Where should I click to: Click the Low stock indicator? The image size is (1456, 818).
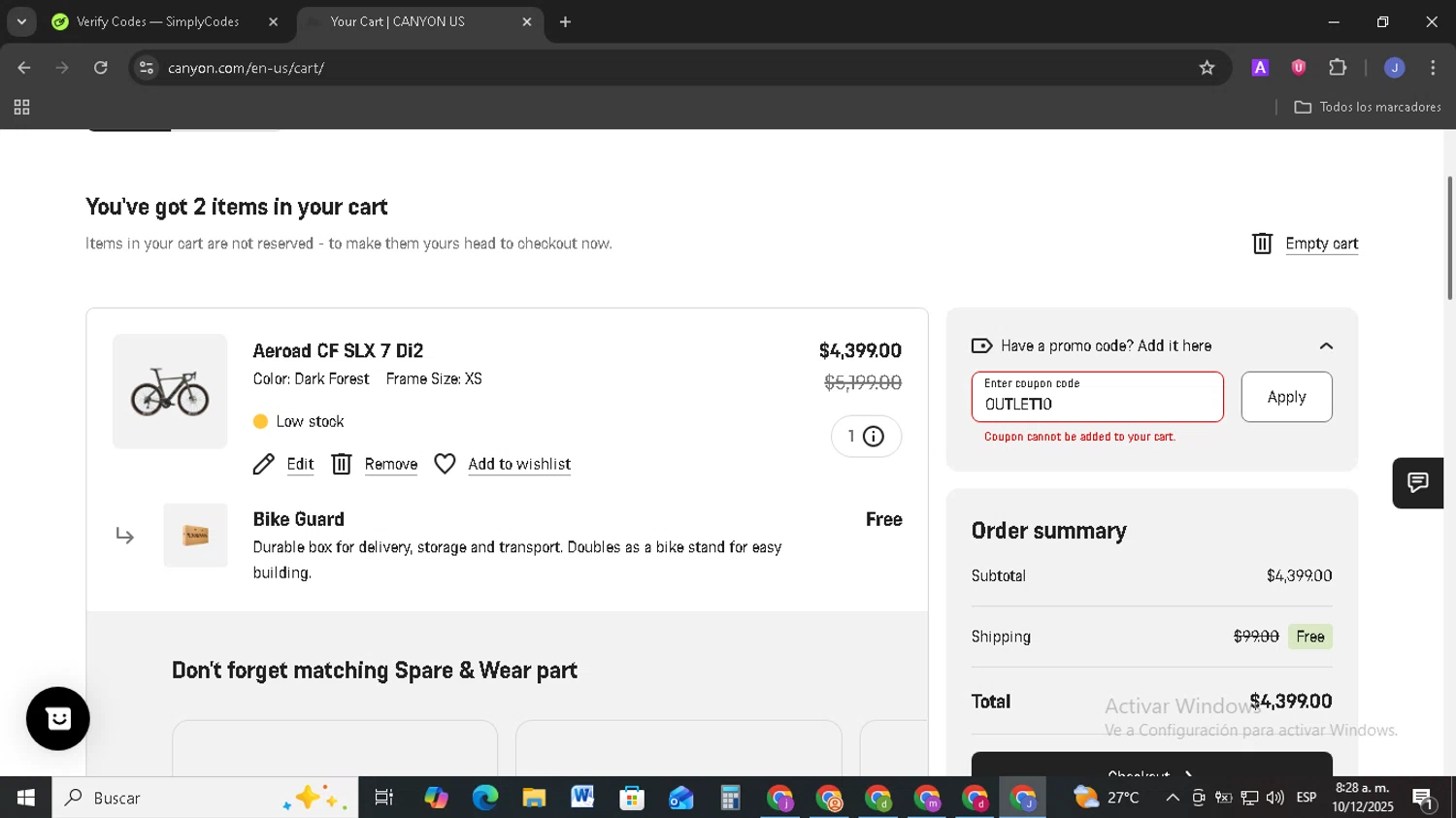click(x=299, y=421)
